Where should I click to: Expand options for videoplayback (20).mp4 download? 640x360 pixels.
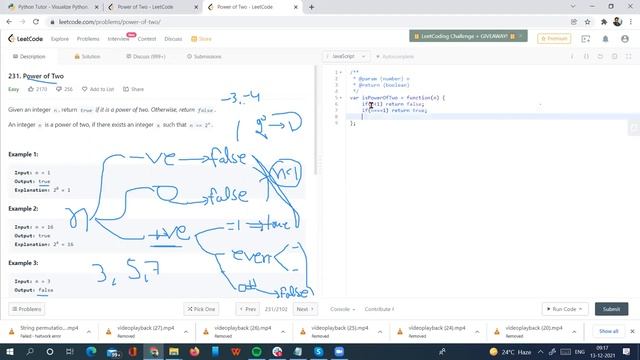tap(574, 332)
